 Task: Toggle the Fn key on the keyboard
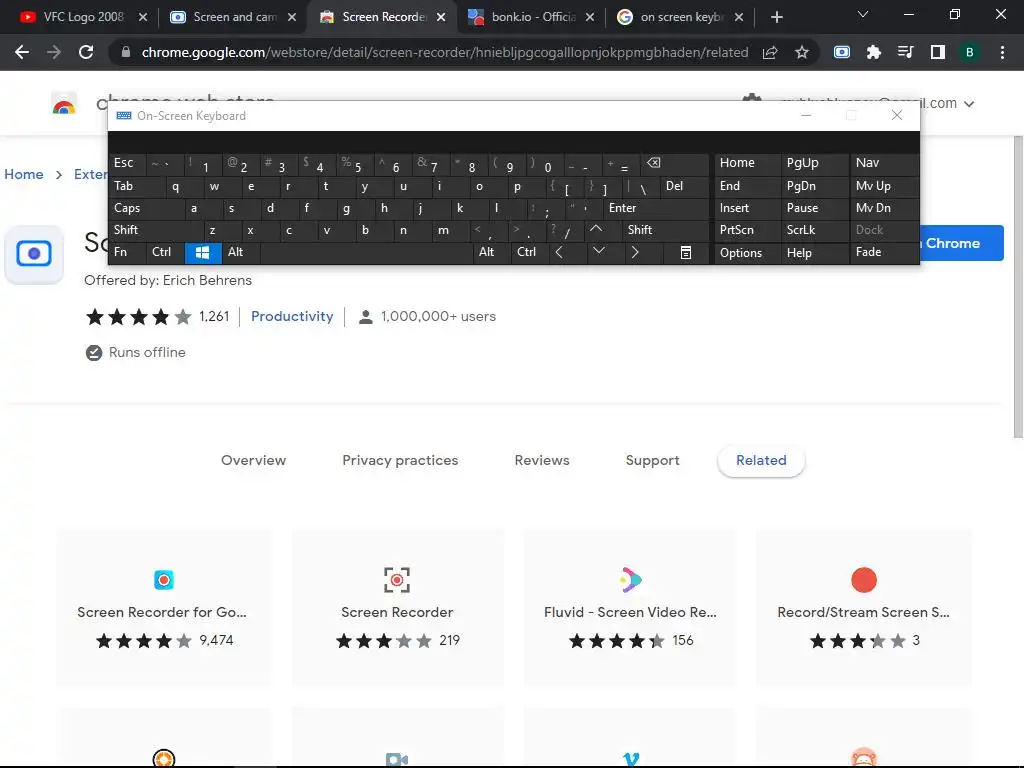tap(127, 252)
